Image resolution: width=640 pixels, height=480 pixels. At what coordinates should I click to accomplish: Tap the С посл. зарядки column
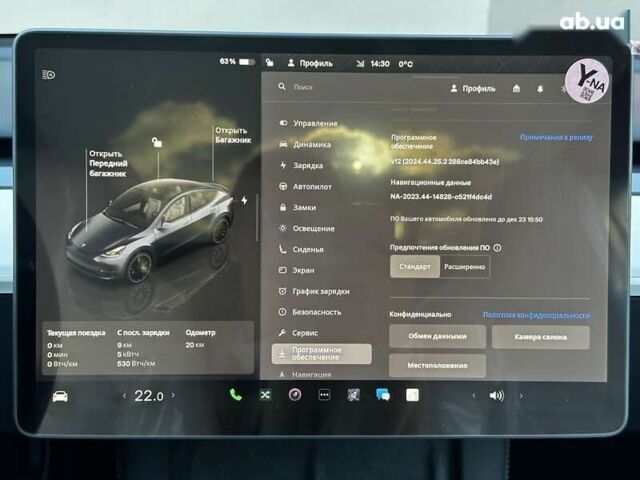pos(143,348)
